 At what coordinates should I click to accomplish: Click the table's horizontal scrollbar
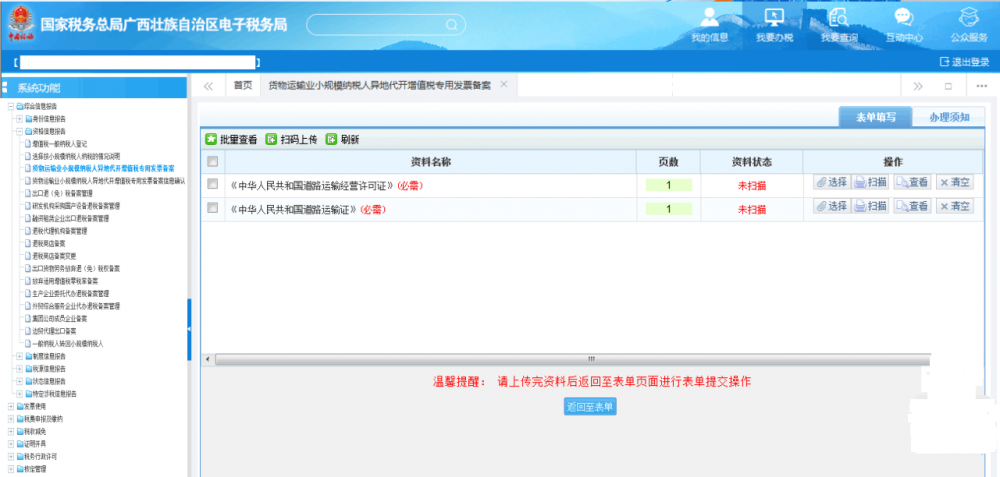coord(590,359)
